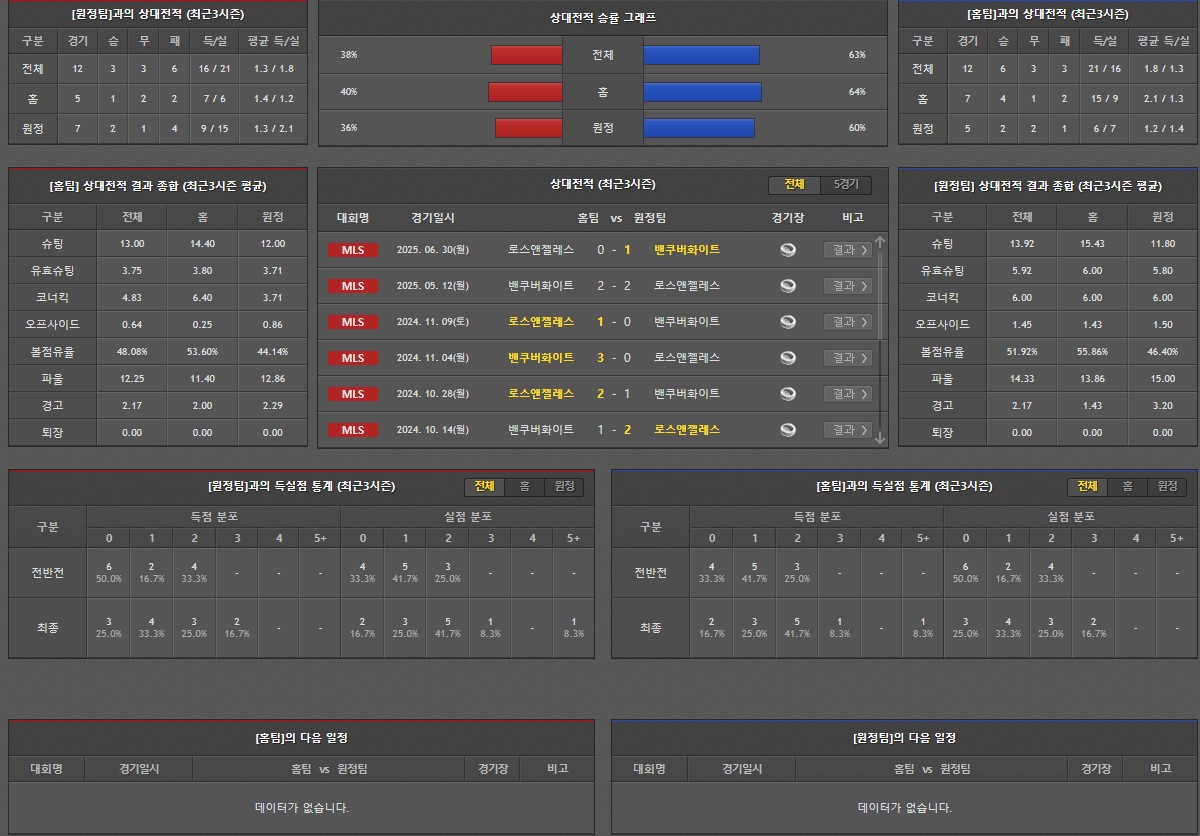Select 홈 filter in away-team goal stats panel
This screenshot has width=1200, height=836.
tap(524, 487)
